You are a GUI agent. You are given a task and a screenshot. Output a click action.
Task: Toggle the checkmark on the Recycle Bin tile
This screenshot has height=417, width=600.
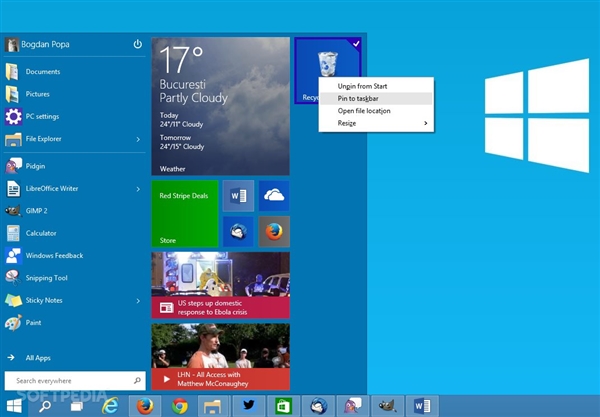(x=358, y=44)
